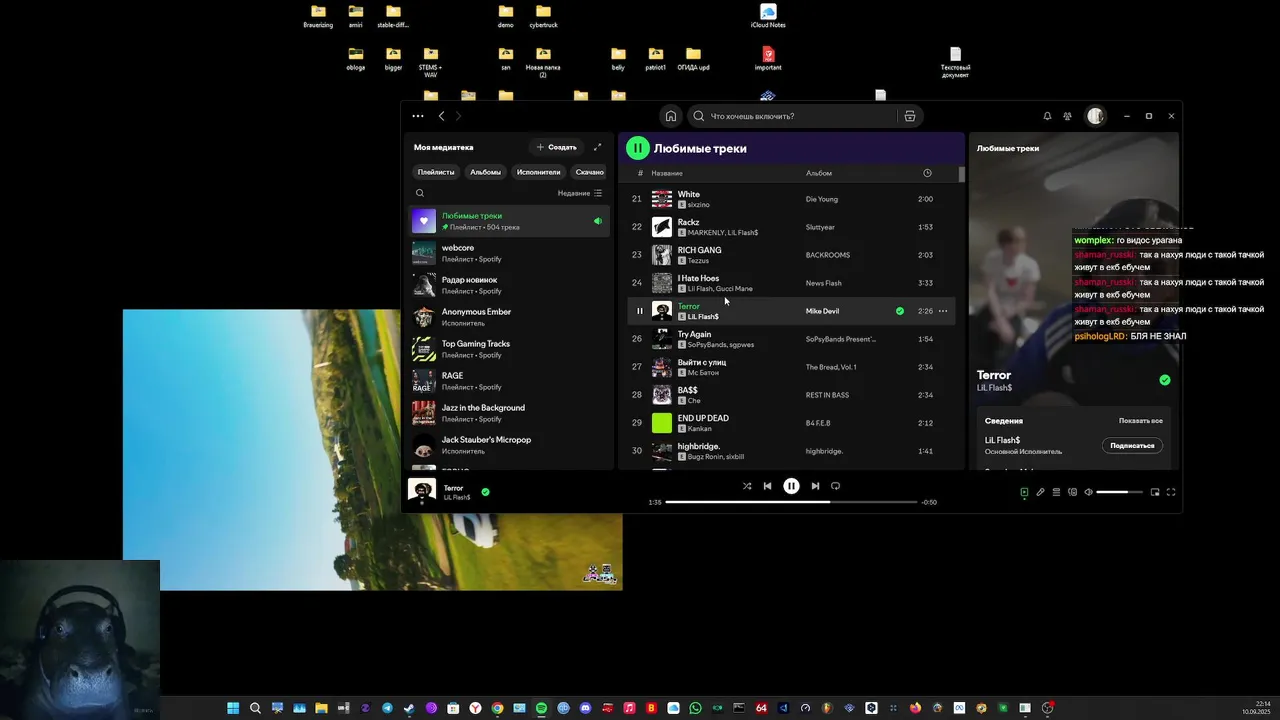The width and height of the screenshot is (1280, 720).
Task: Open the playback queue
Action: (1056, 492)
